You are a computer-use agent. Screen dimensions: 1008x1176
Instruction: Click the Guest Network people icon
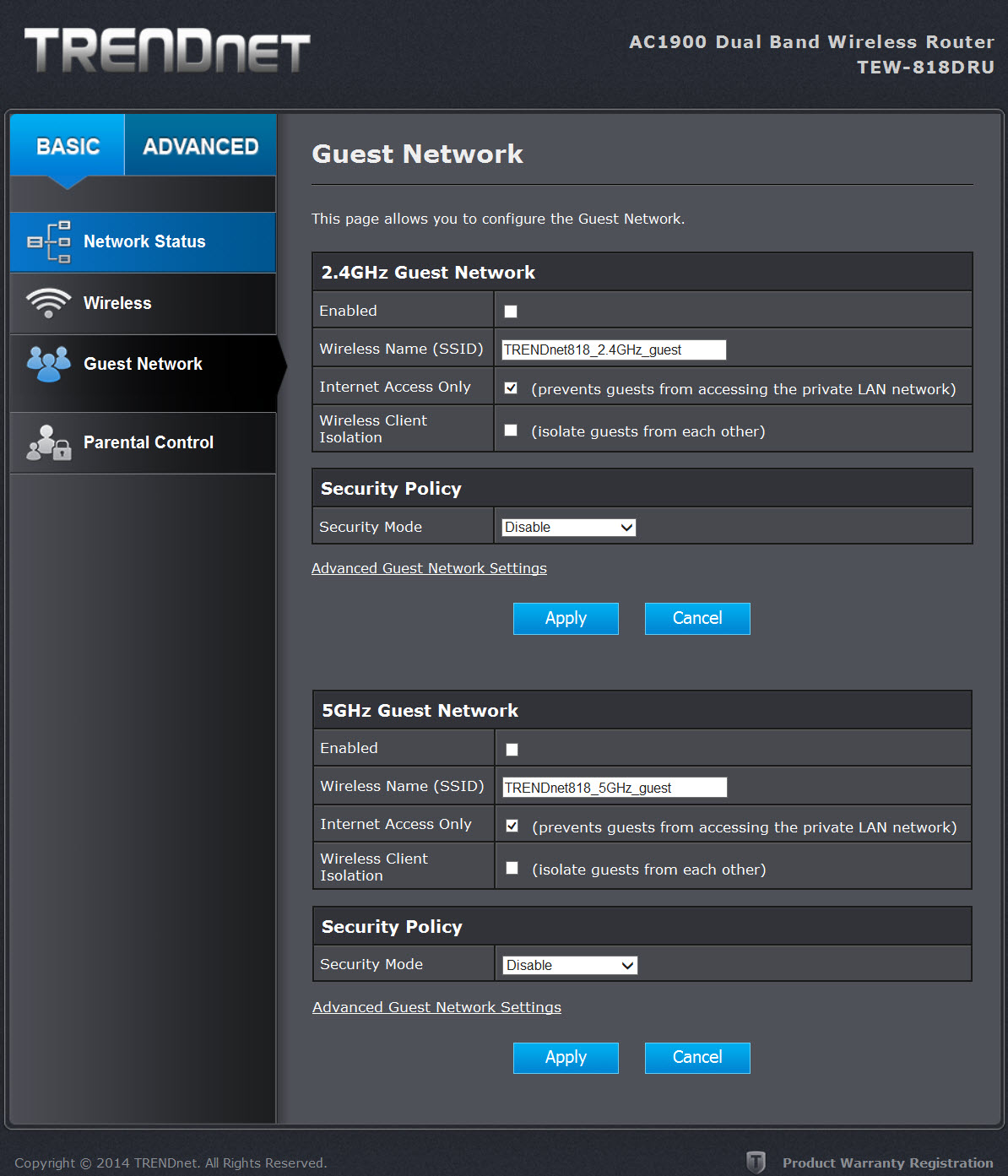[x=49, y=364]
